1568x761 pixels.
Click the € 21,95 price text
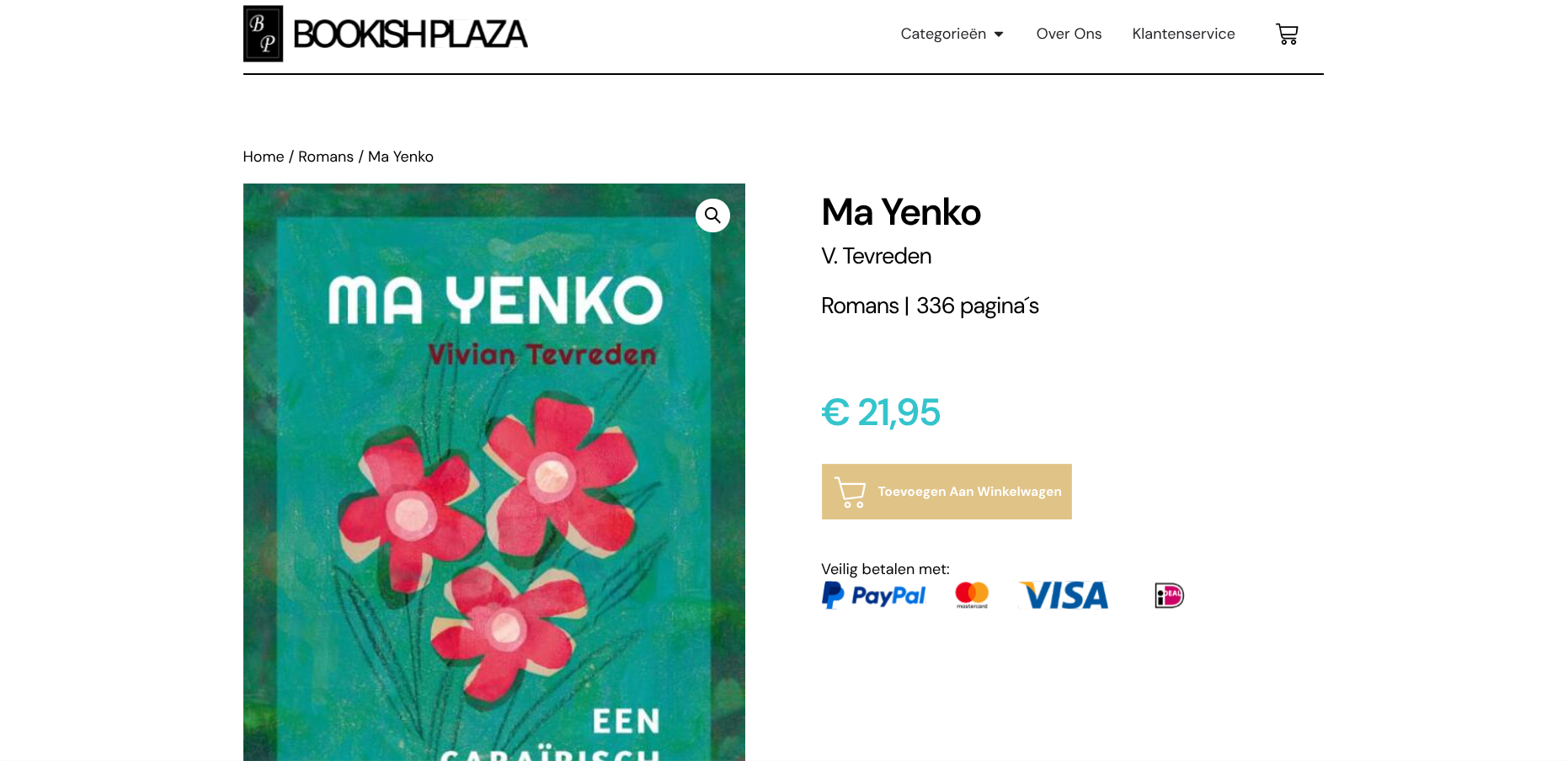tap(881, 412)
